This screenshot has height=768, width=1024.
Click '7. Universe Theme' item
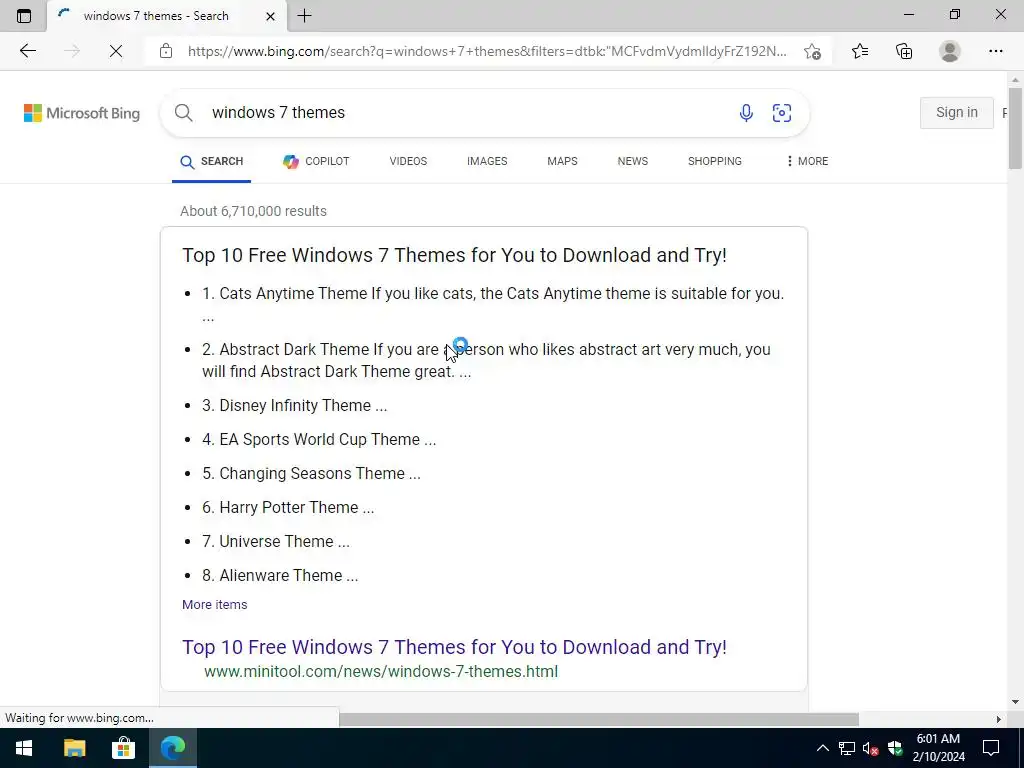pyautogui.click(x=276, y=541)
